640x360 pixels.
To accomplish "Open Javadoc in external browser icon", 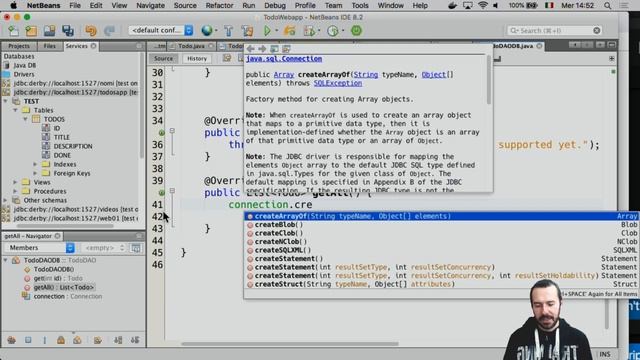I will tap(274, 49).
